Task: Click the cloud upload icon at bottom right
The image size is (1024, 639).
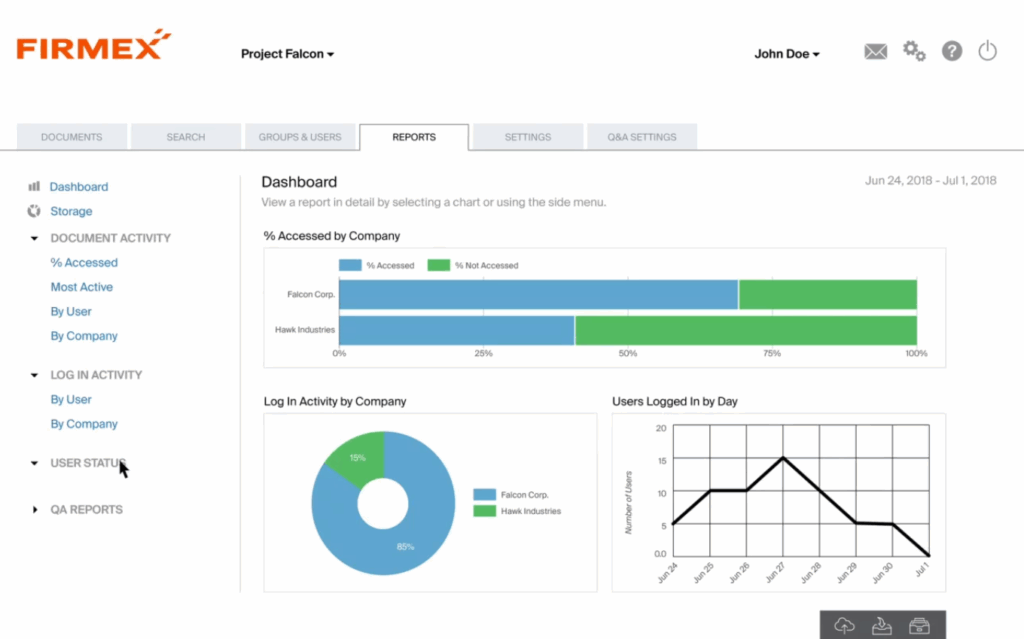Action: 843,624
